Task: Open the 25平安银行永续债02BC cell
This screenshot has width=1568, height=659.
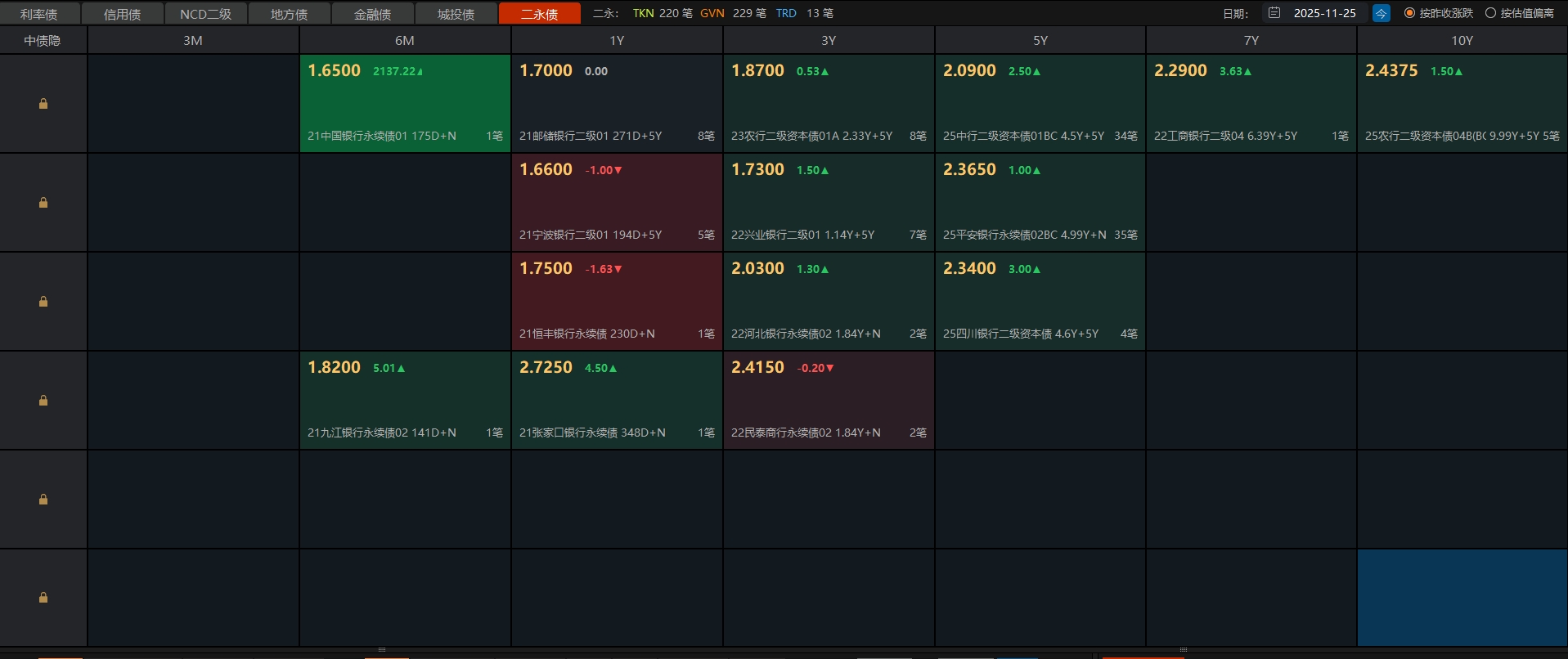Action: click(x=1040, y=203)
